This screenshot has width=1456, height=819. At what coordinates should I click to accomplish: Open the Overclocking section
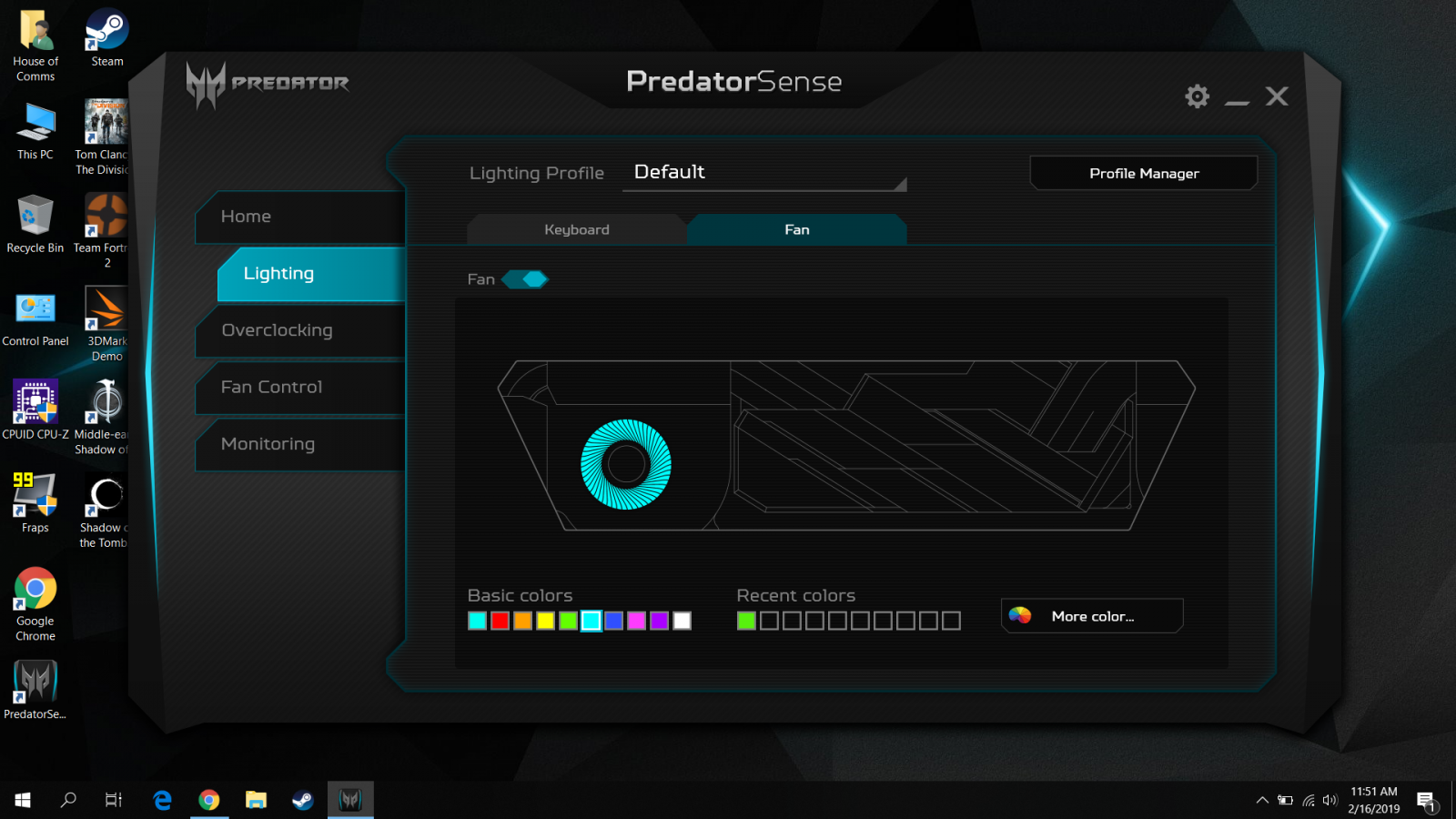tap(300, 330)
